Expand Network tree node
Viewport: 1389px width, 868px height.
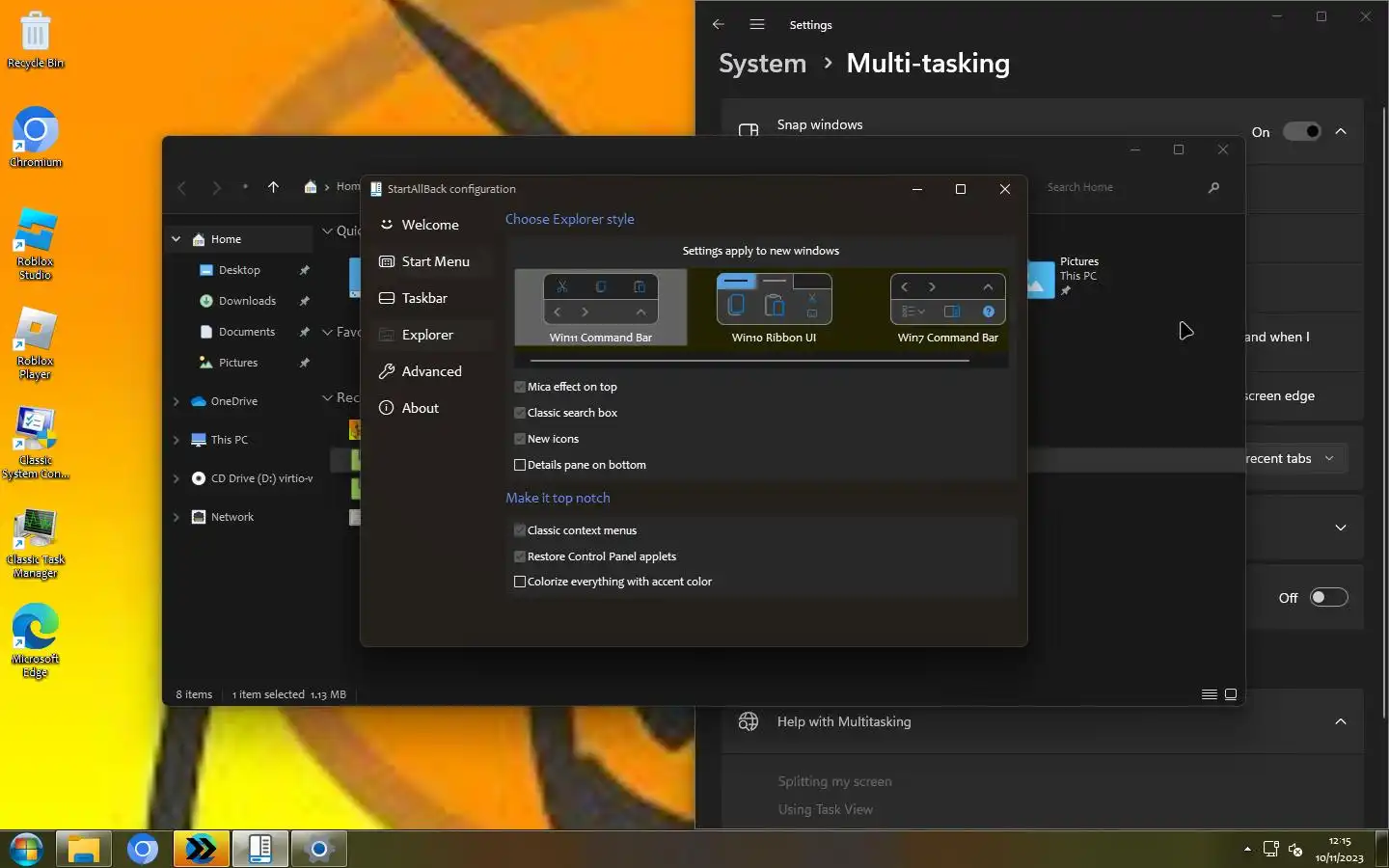176,517
